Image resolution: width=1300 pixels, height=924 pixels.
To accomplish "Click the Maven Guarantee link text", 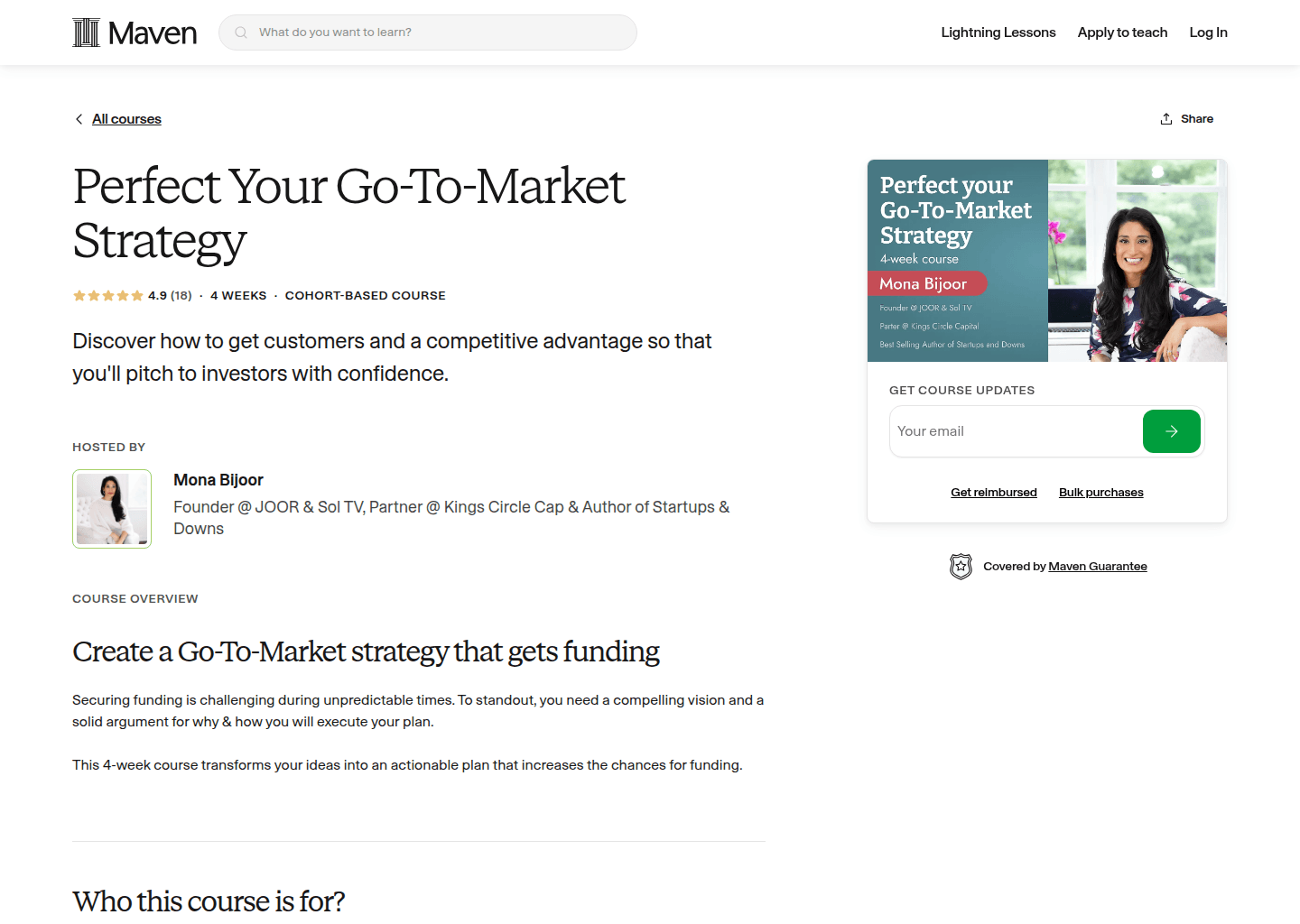I will point(1097,566).
